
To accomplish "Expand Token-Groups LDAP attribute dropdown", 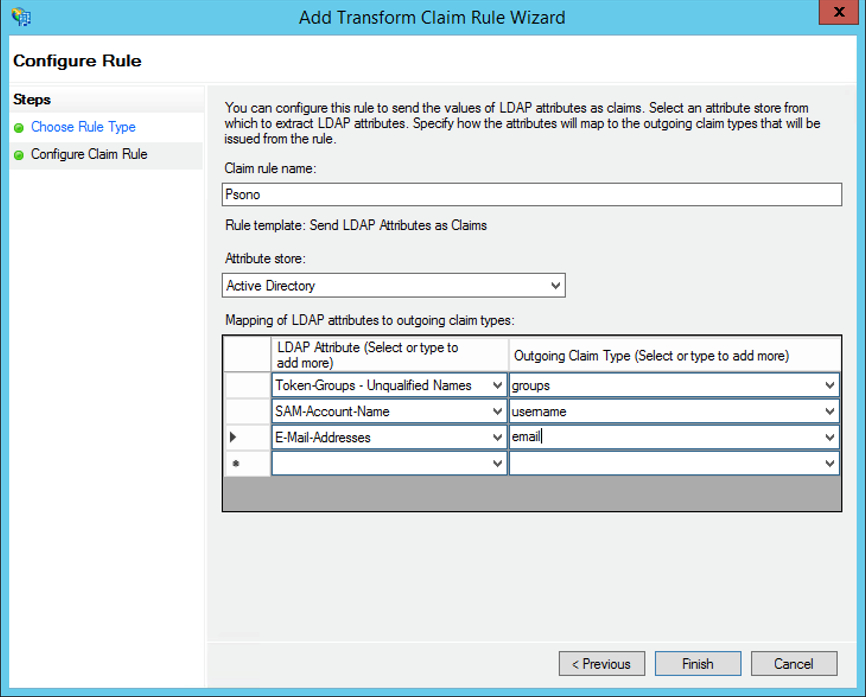I will click(x=497, y=385).
